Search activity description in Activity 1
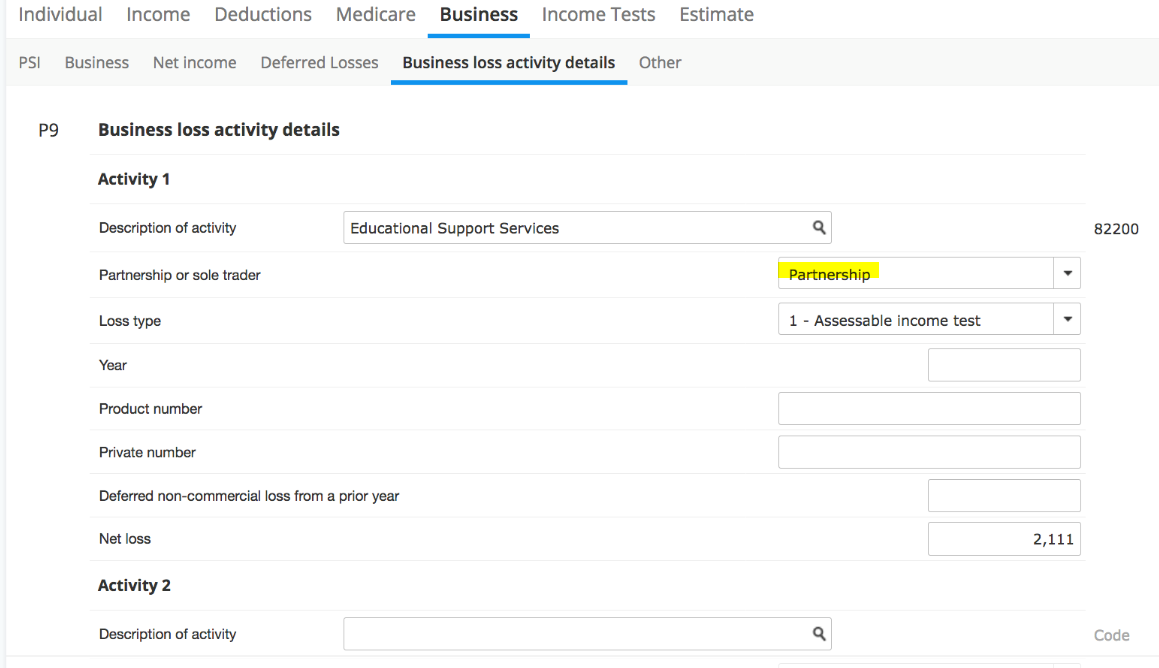The width and height of the screenshot is (1159, 668). (819, 228)
